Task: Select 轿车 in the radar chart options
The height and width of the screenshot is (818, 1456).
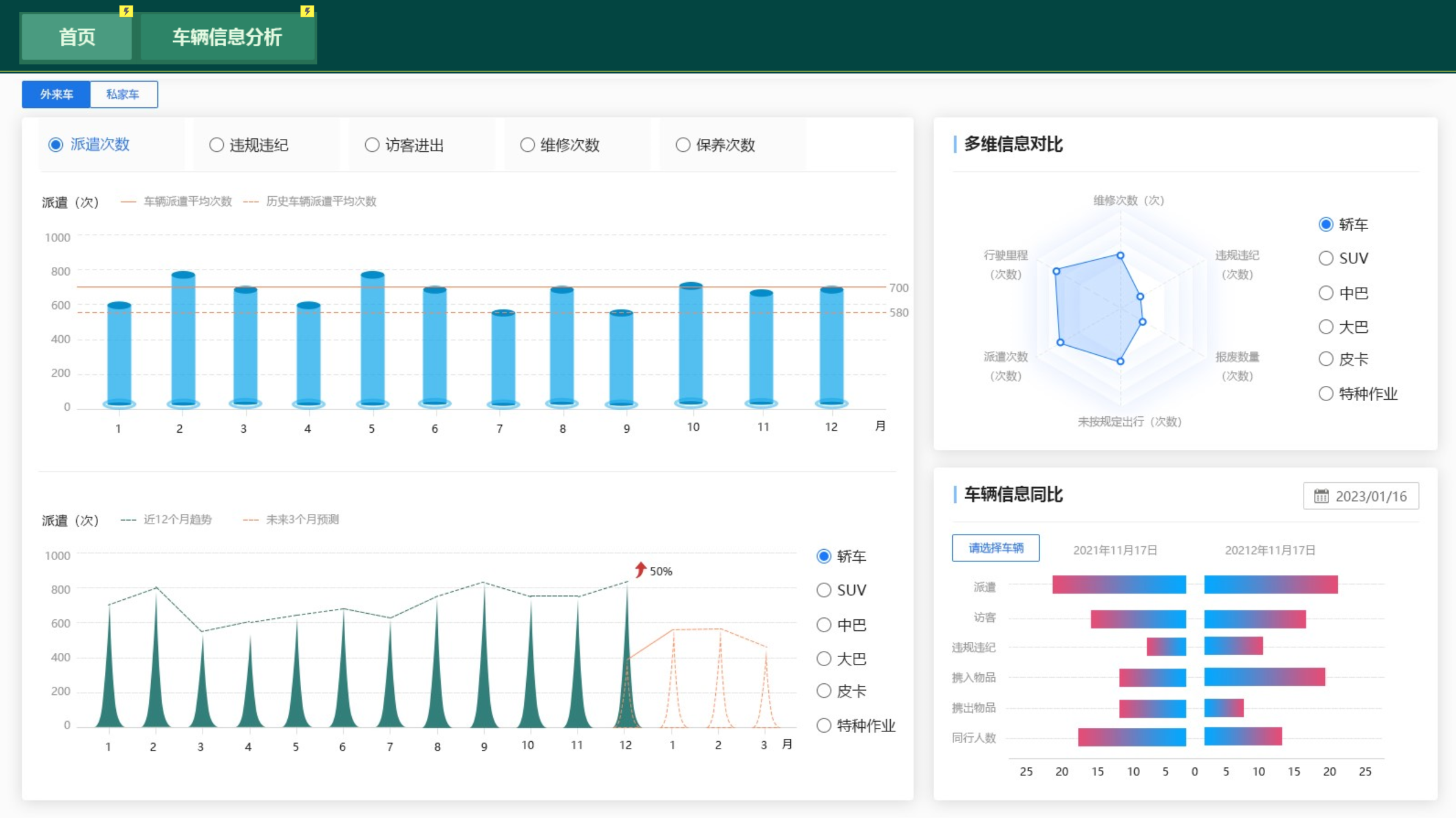Action: click(x=1343, y=224)
